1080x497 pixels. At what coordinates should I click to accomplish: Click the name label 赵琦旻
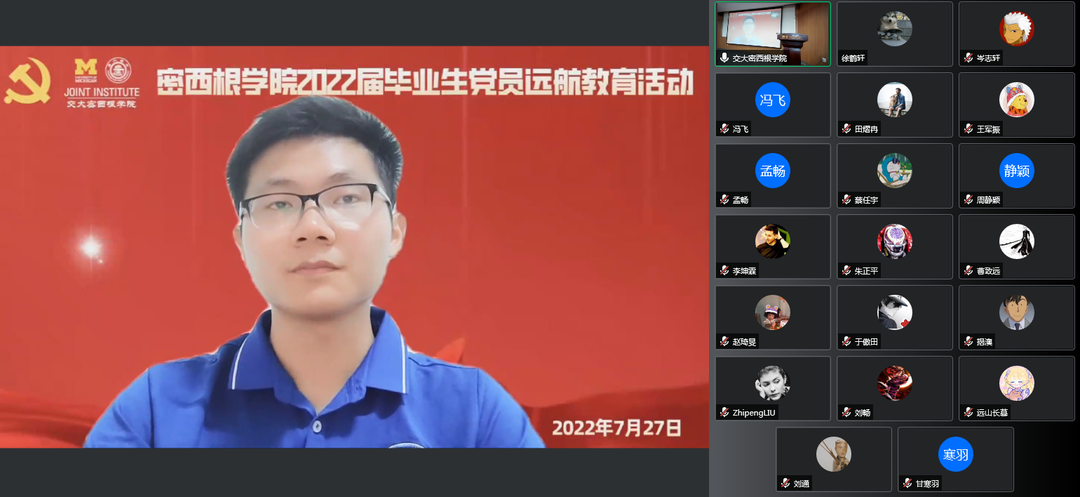click(744, 341)
